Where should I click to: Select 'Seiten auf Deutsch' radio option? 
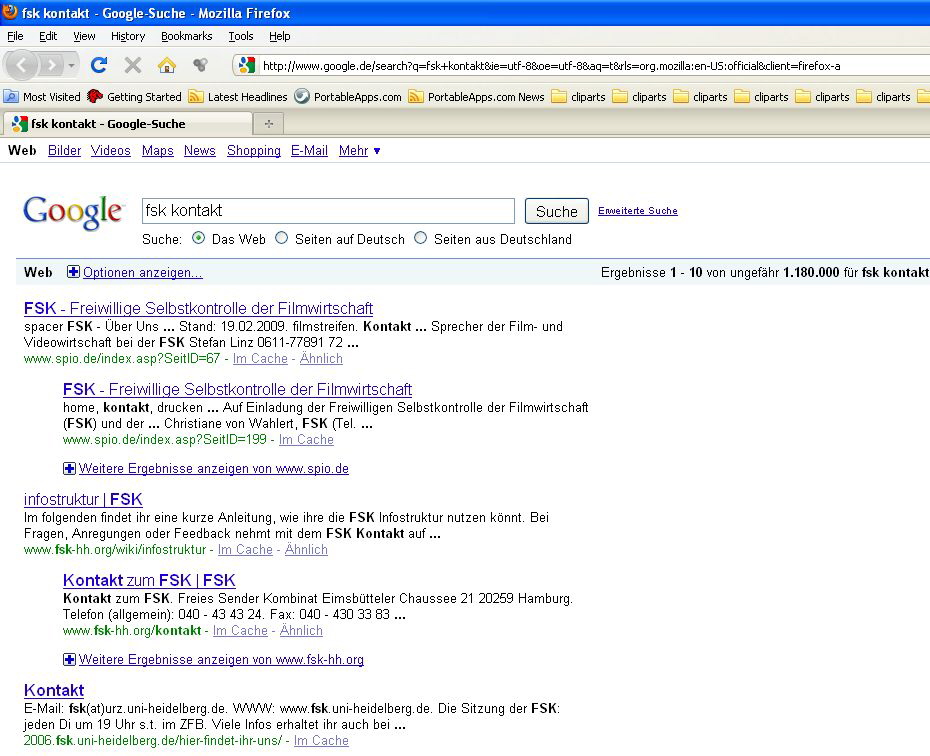(281, 238)
